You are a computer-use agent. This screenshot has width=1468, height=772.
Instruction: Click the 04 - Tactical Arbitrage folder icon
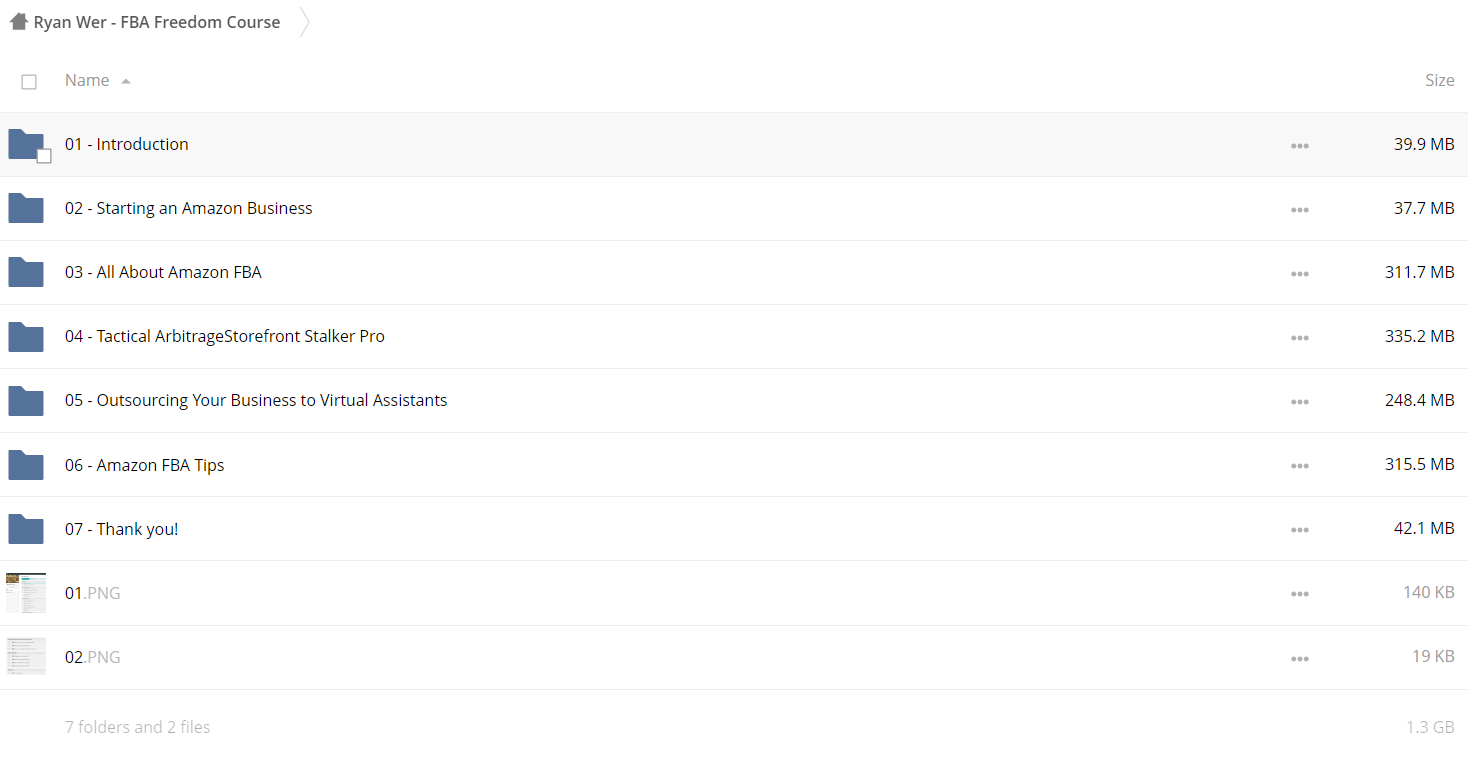(x=26, y=336)
